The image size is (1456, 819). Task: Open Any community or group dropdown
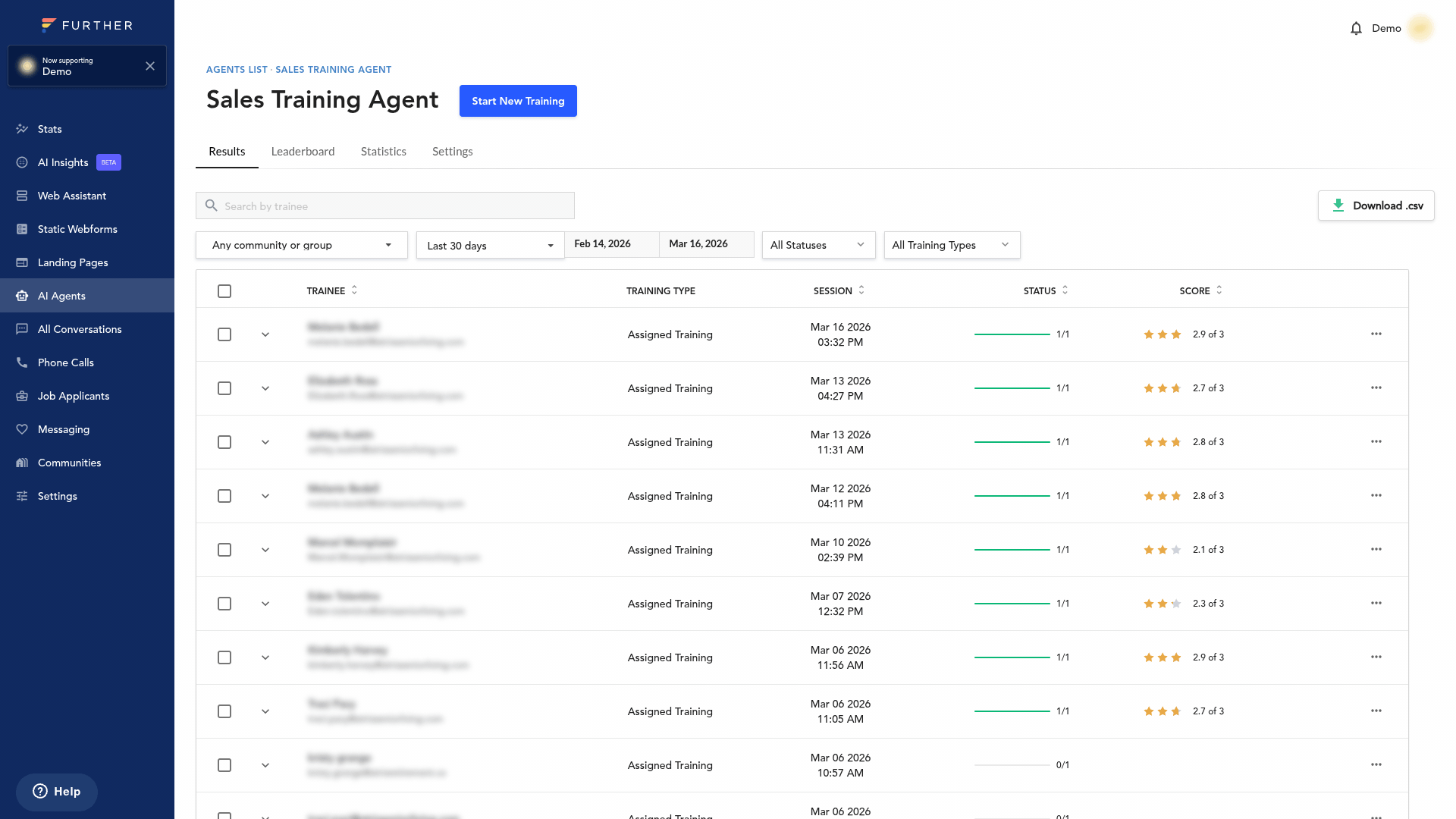point(301,245)
